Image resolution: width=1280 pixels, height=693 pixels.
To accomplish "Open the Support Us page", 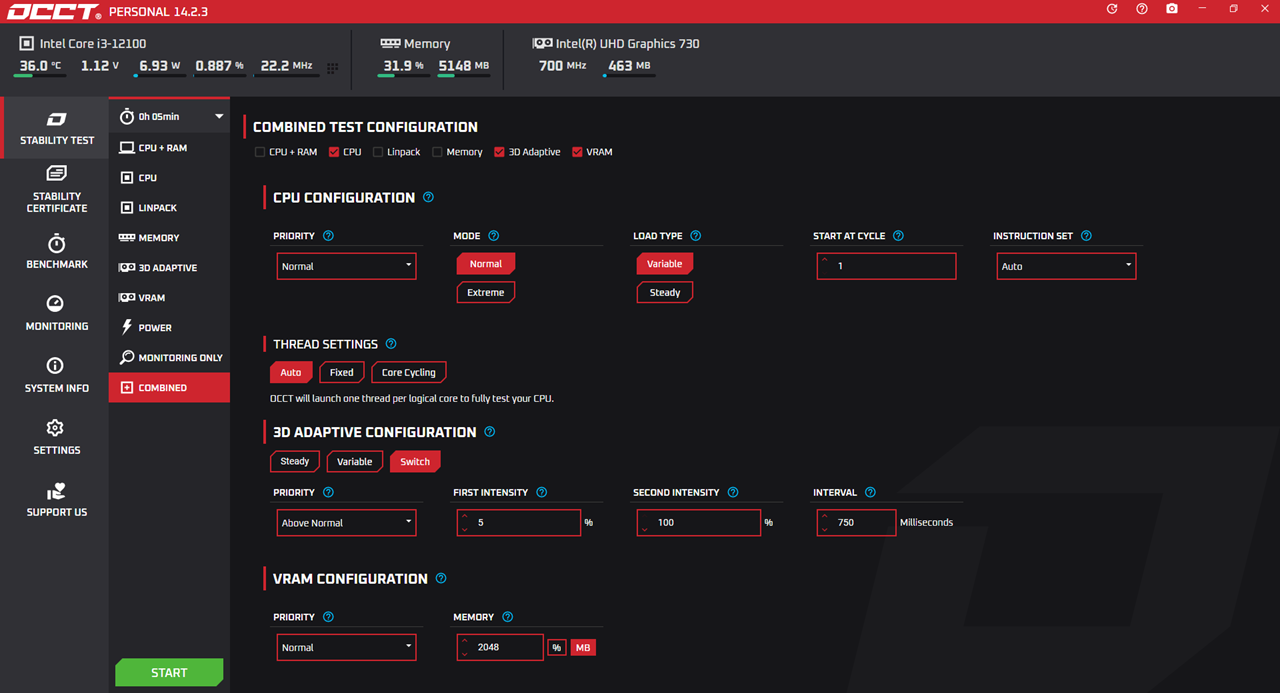I will (x=57, y=500).
